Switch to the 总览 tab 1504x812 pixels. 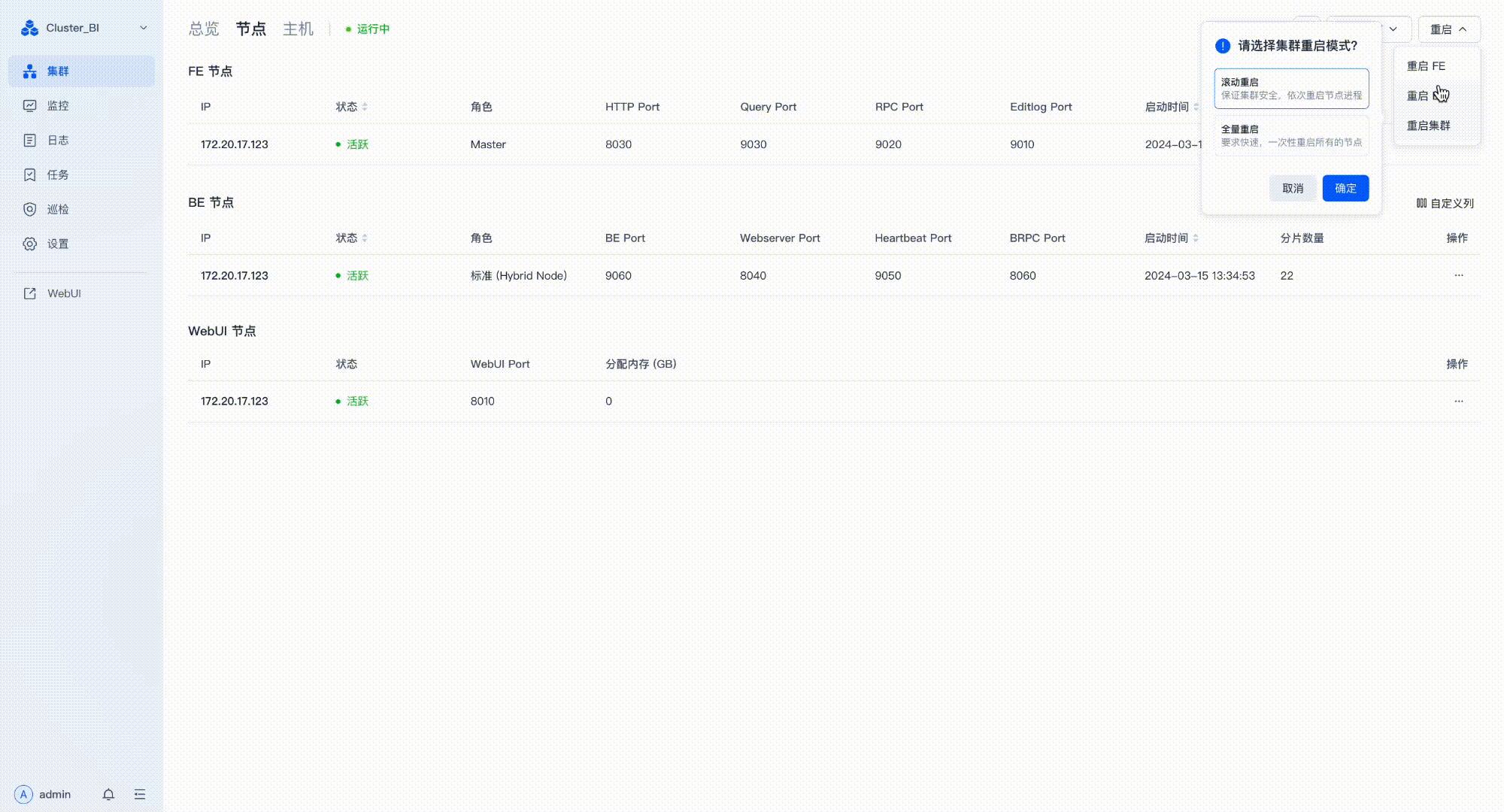pyautogui.click(x=204, y=29)
